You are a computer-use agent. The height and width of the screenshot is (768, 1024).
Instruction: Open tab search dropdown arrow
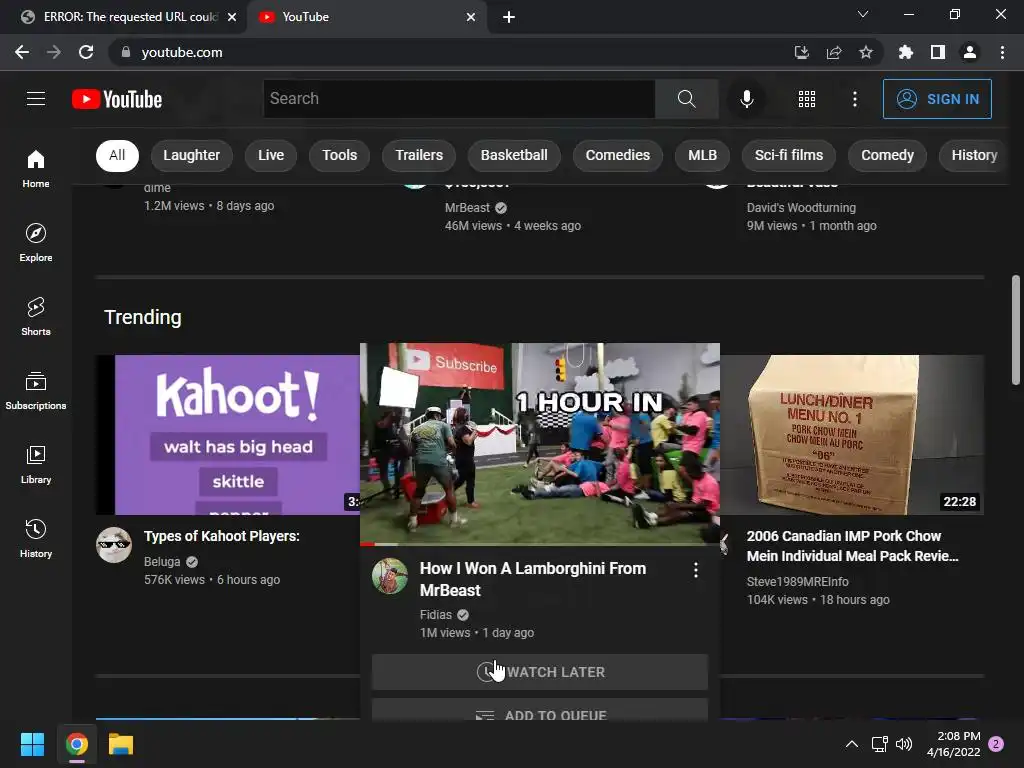pyautogui.click(x=863, y=14)
